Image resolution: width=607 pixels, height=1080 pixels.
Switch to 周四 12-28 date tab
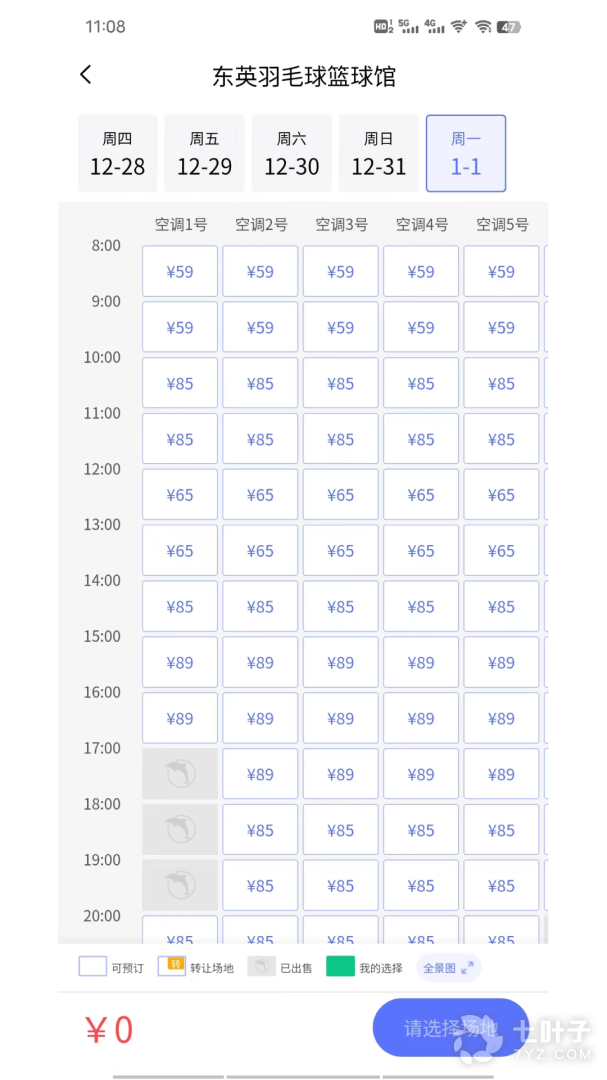(118, 154)
